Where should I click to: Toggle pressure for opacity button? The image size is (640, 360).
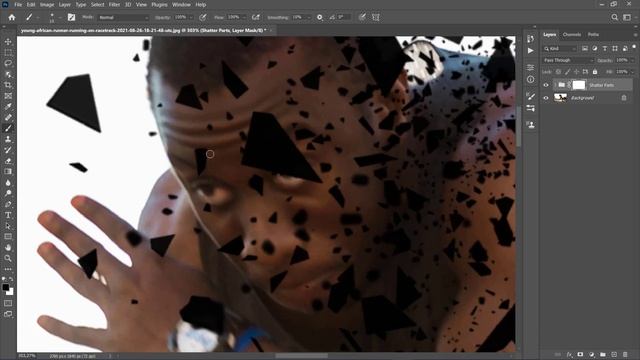pos(202,17)
